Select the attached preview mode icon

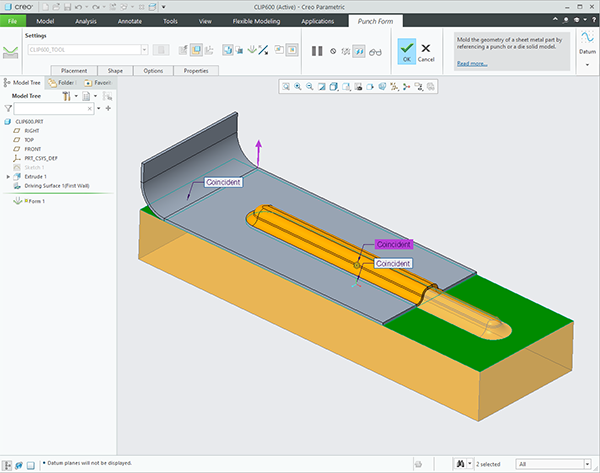click(359, 51)
